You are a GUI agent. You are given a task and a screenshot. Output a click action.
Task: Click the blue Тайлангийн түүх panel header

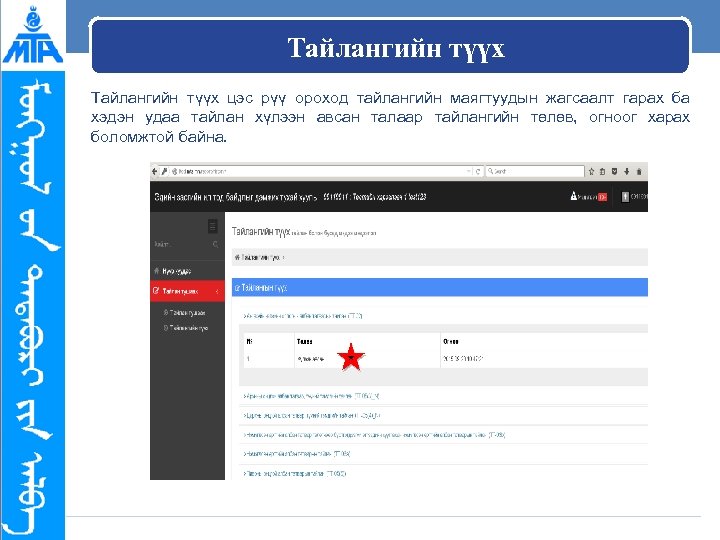440,287
